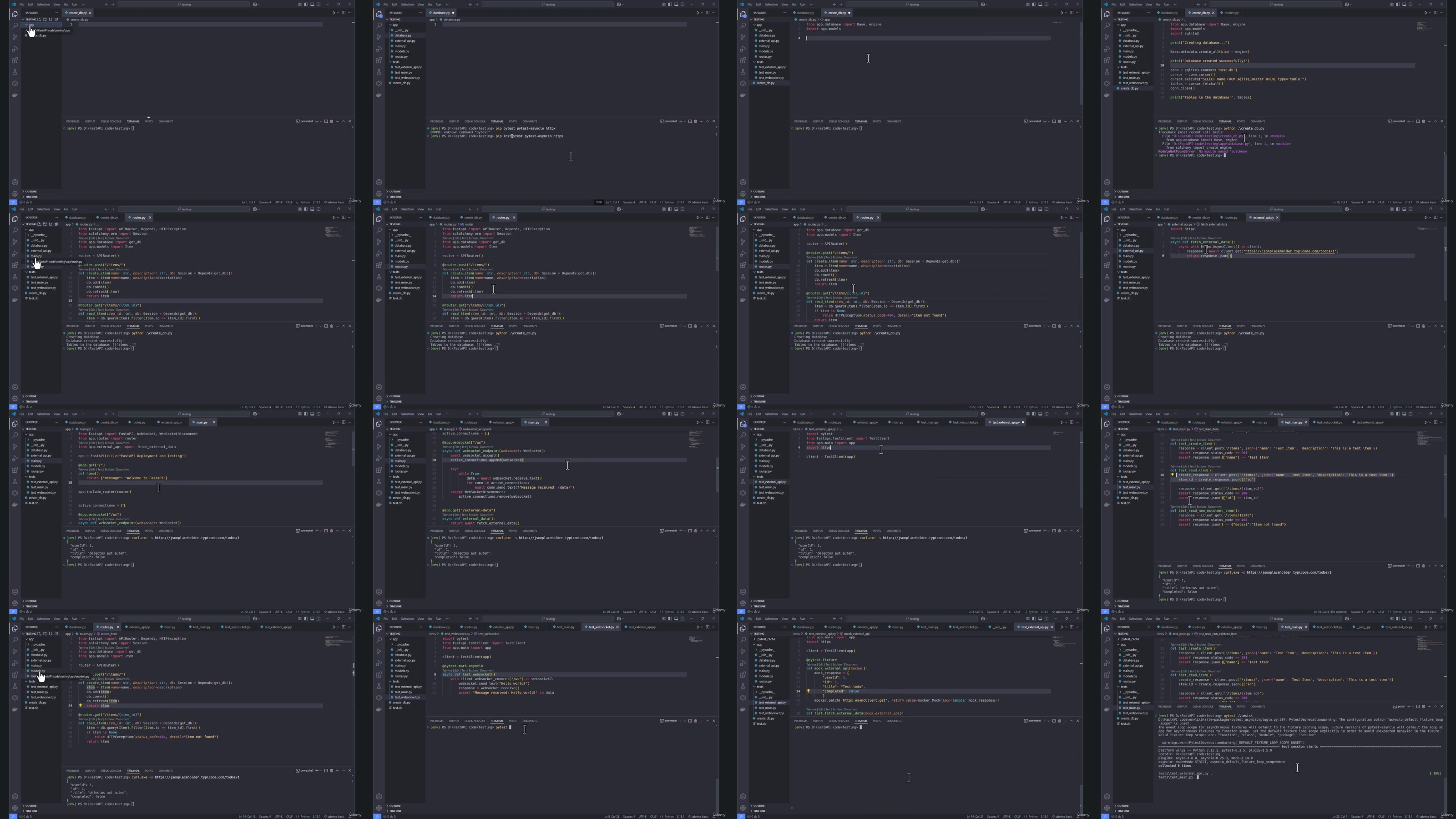The width and height of the screenshot is (1456, 819).
Task: Click Docker whale icon in active test_websocket.py window
Action: 379,709
